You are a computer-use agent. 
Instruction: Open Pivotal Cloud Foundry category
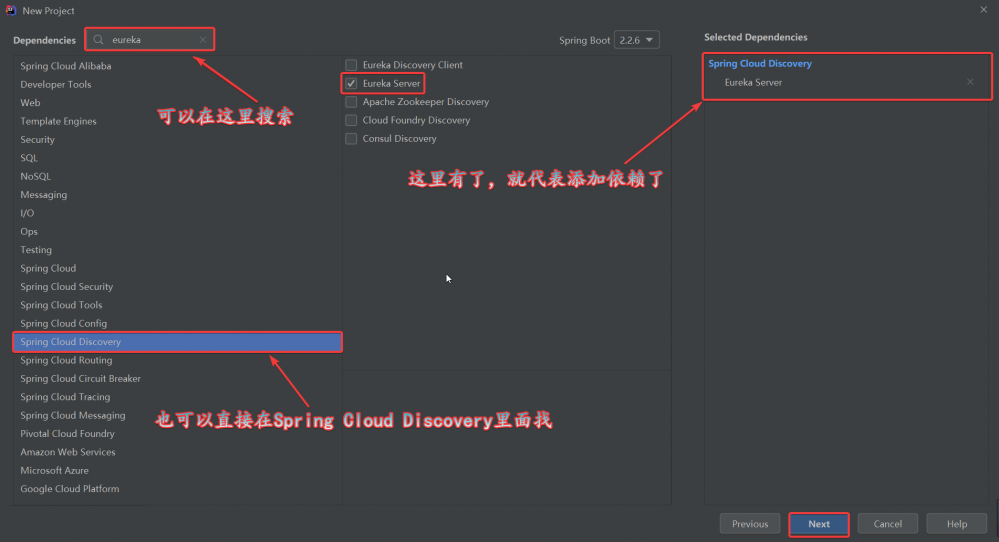coord(177,434)
